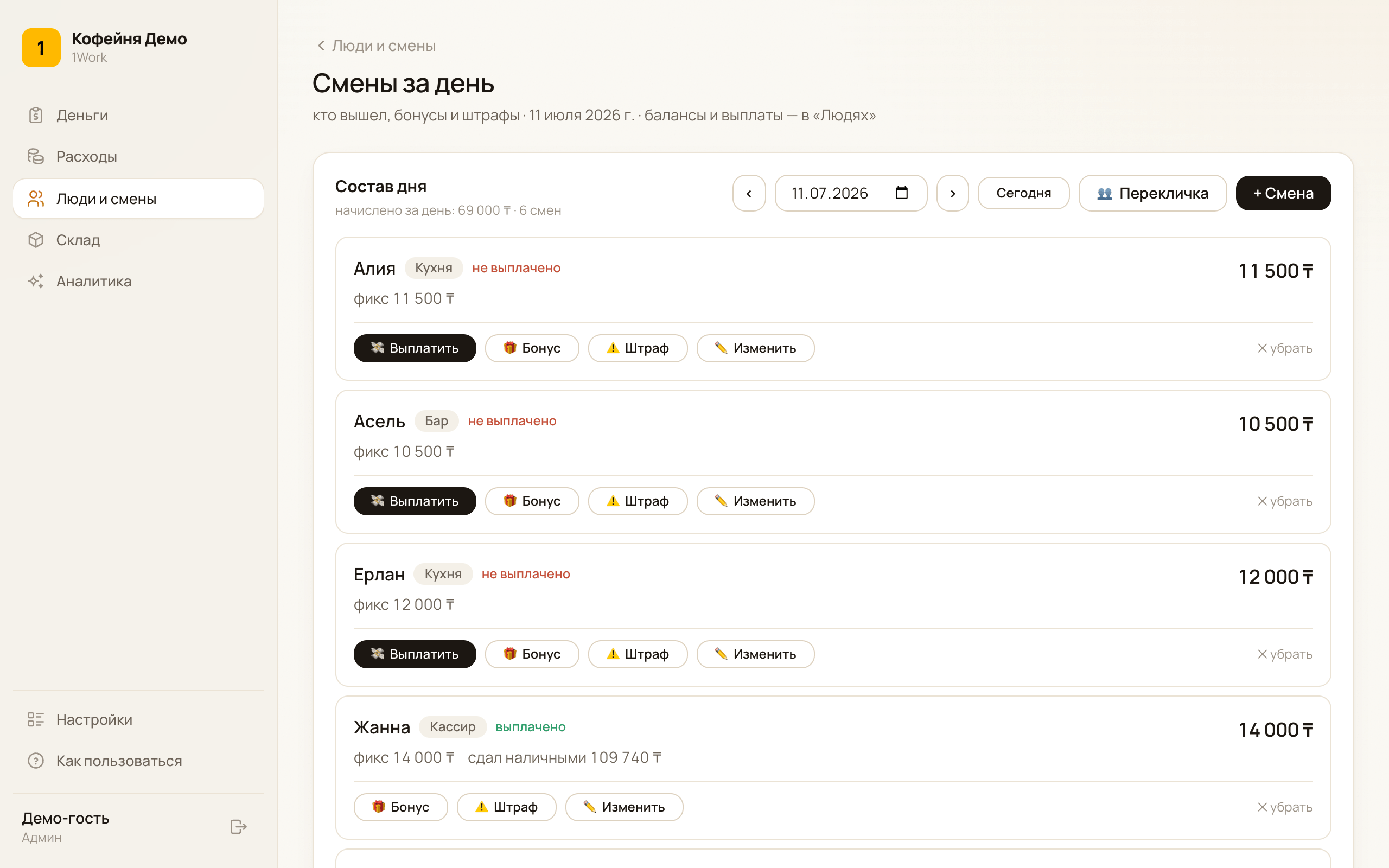Click the не выплачено status for Алия

(x=517, y=268)
